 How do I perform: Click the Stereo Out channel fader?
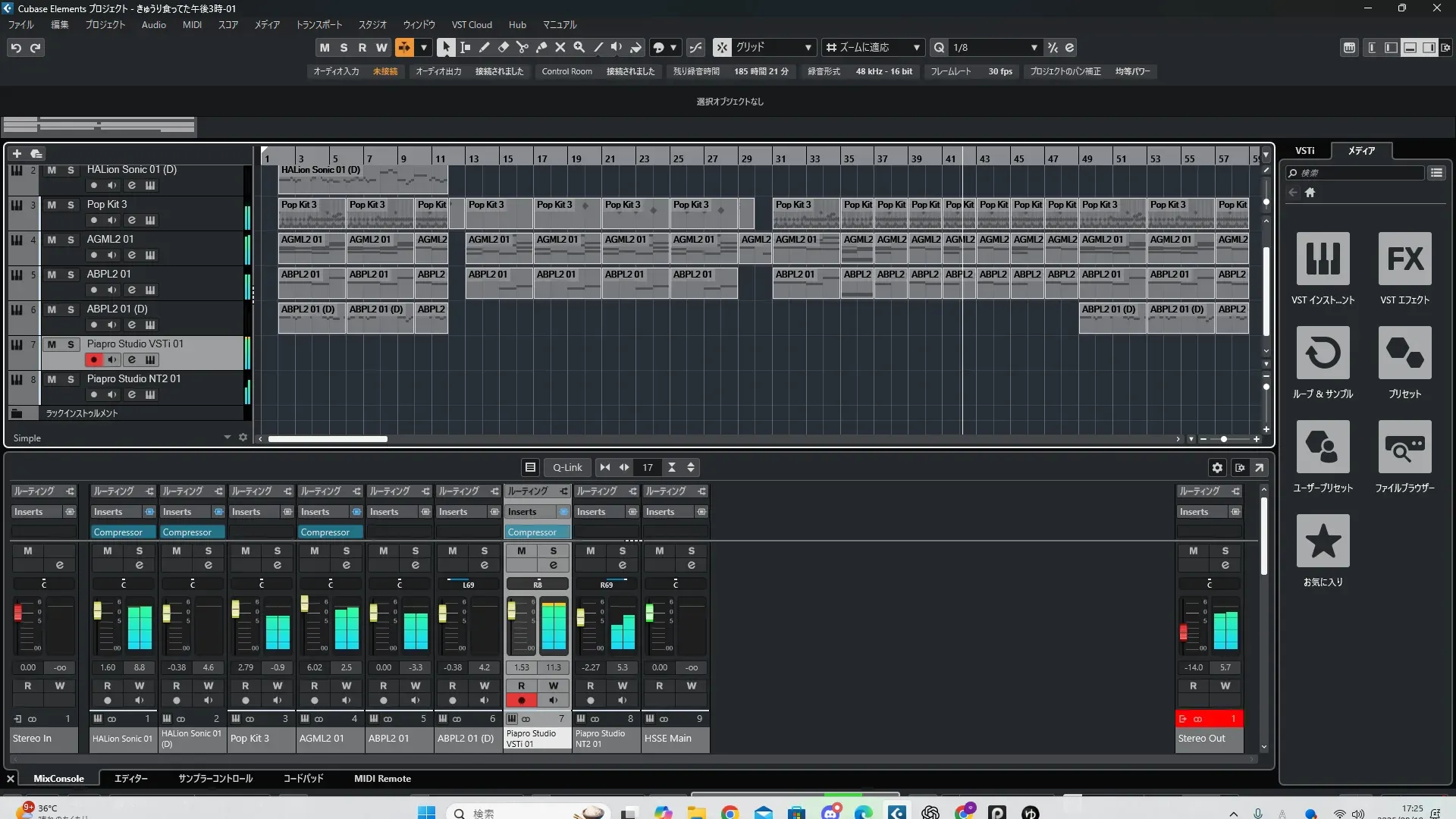(1183, 632)
